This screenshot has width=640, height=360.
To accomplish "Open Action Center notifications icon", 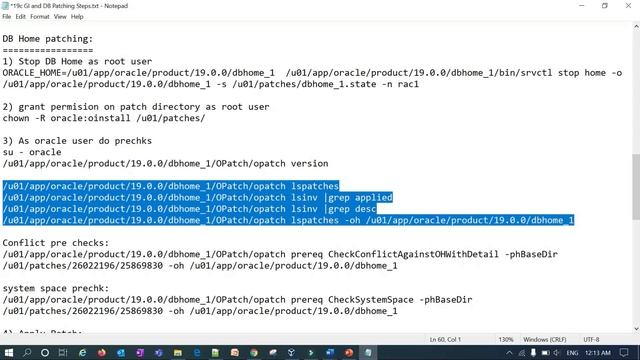I will click(624, 353).
